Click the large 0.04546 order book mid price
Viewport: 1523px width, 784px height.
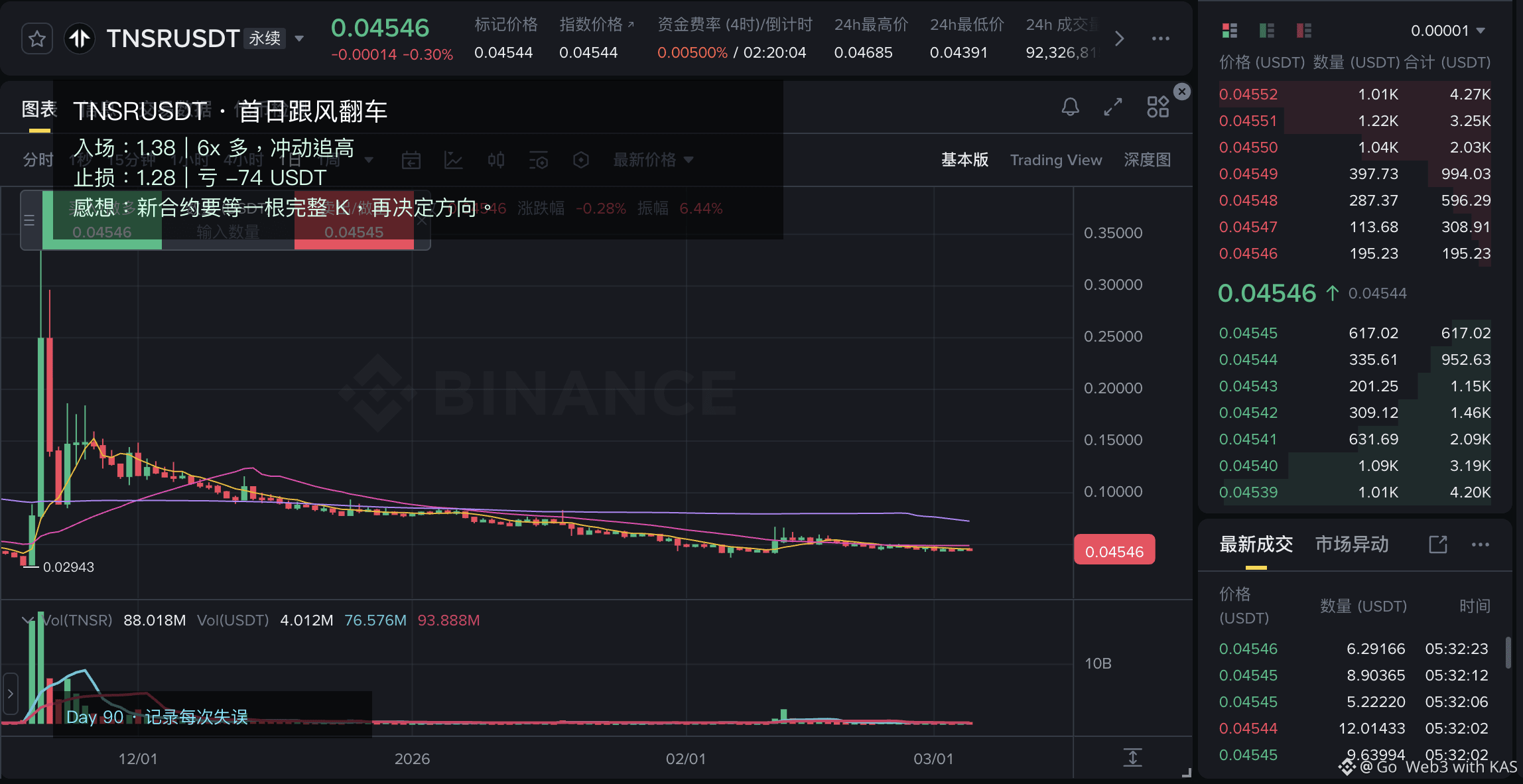[1266, 293]
